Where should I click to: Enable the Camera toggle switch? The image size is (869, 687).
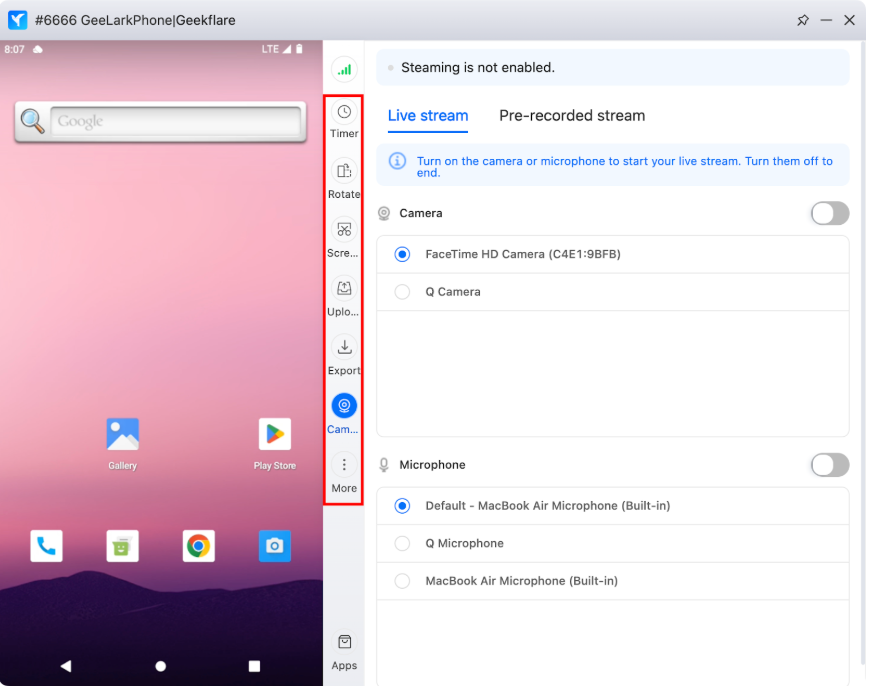click(x=829, y=213)
